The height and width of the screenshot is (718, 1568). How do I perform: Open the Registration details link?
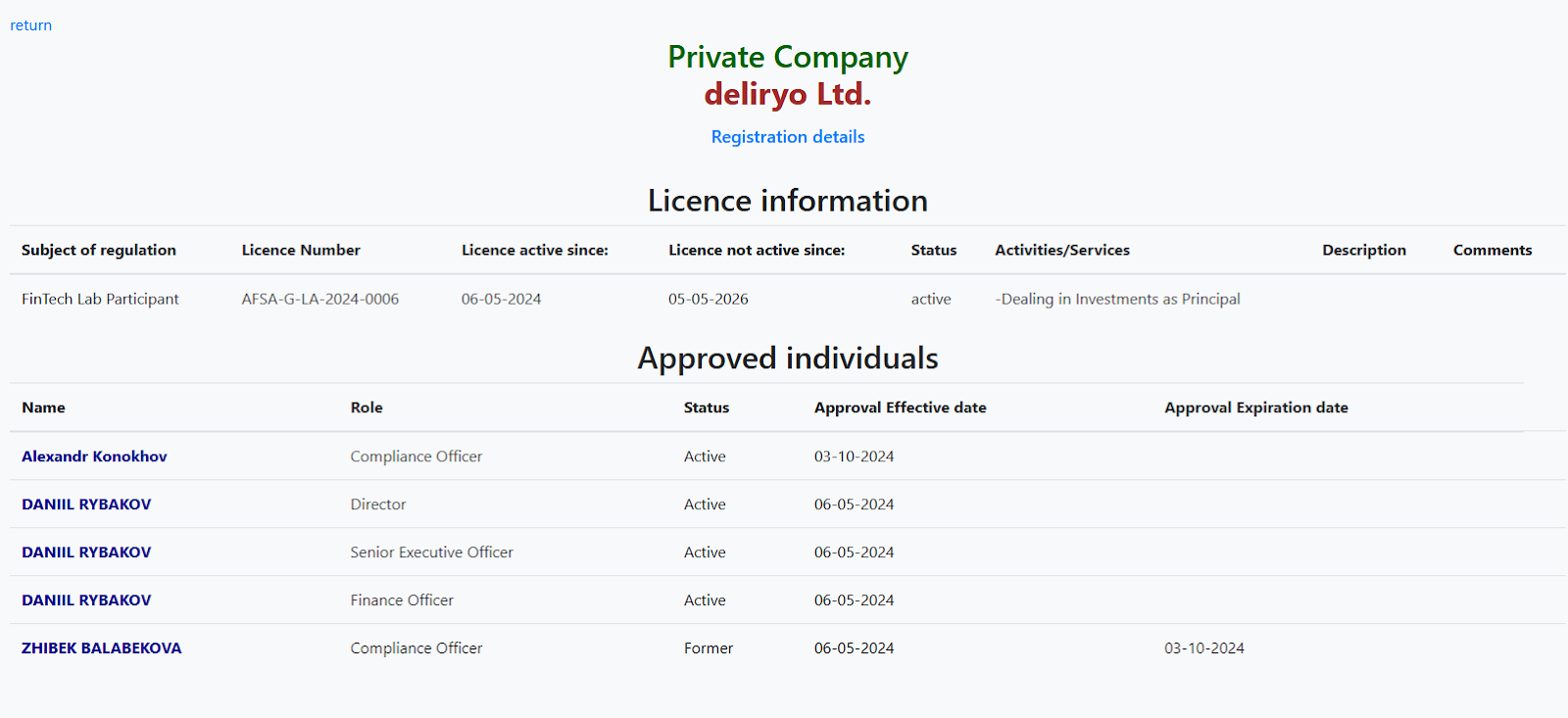click(787, 137)
